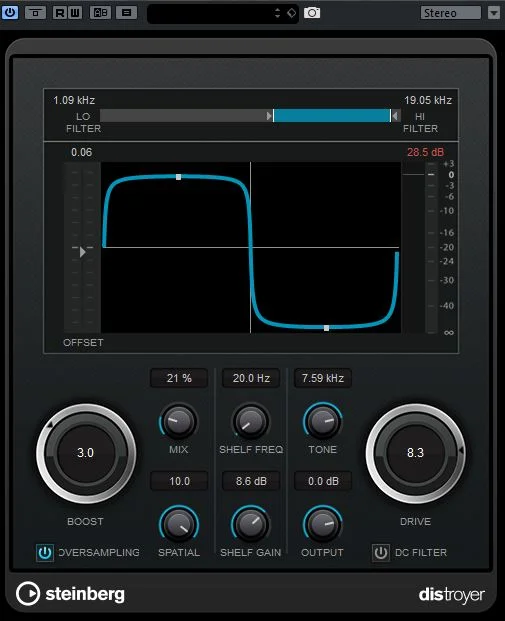Grab the lo filter handle on band slider
Image resolution: width=505 pixels, height=621 pixels.
point(270,116)
